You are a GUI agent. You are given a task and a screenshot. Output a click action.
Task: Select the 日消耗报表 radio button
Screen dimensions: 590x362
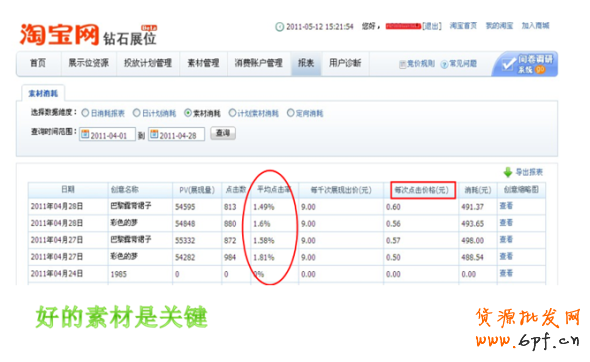pos(85,113)
